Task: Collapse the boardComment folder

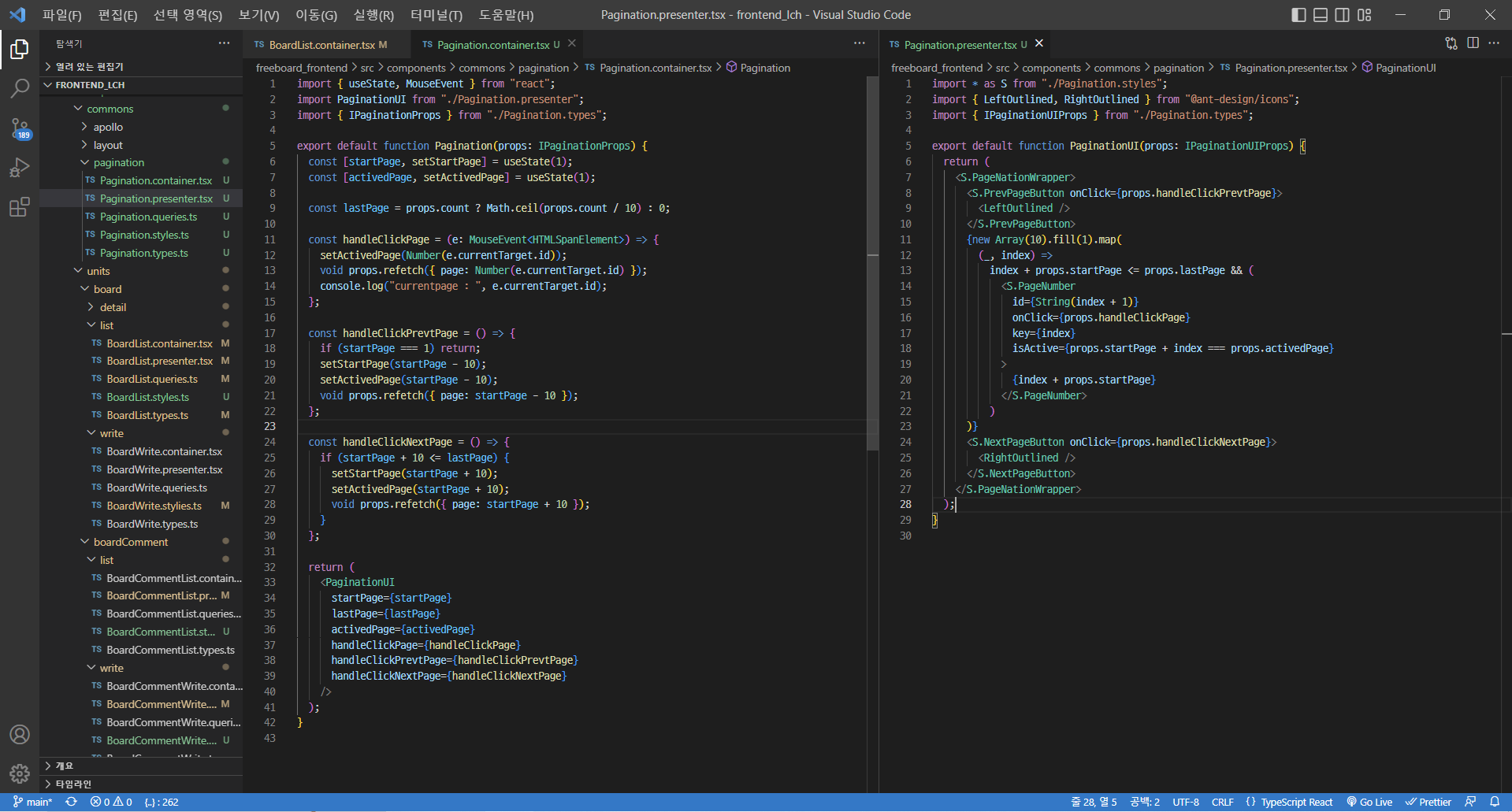Action: [x=131, y=542]
